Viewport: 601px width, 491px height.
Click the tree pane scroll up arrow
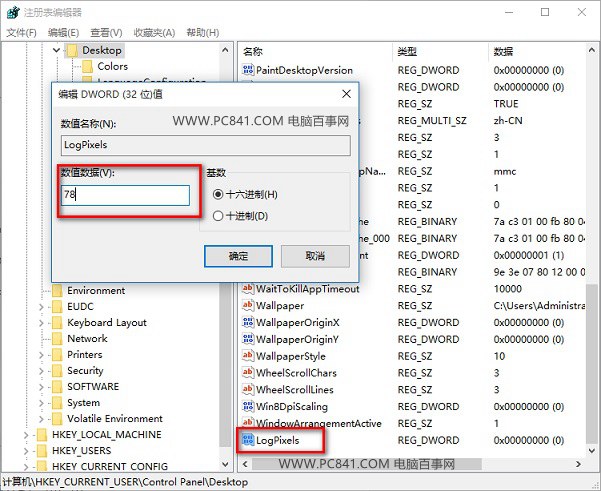(x=225, y=50)
